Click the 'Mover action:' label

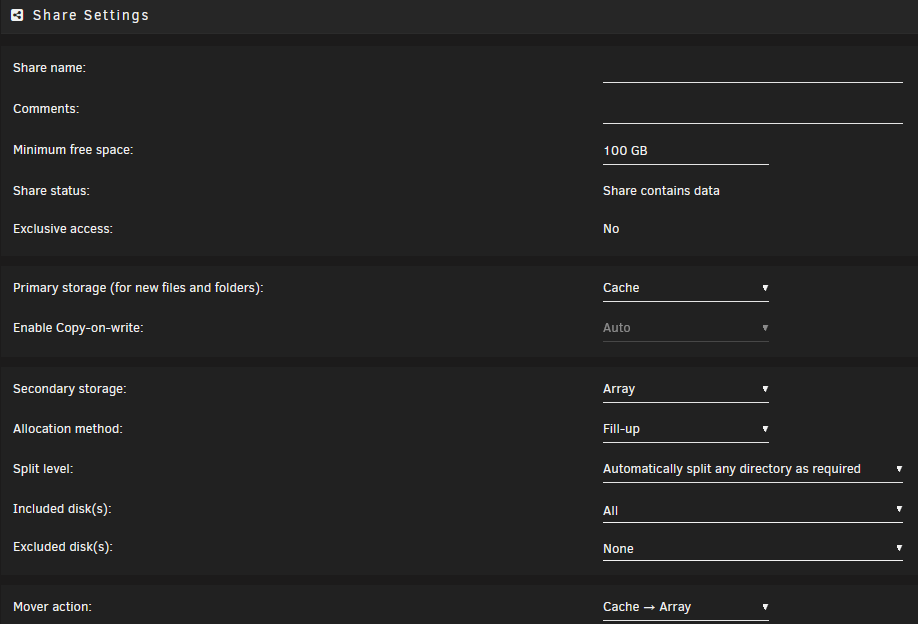52,607
